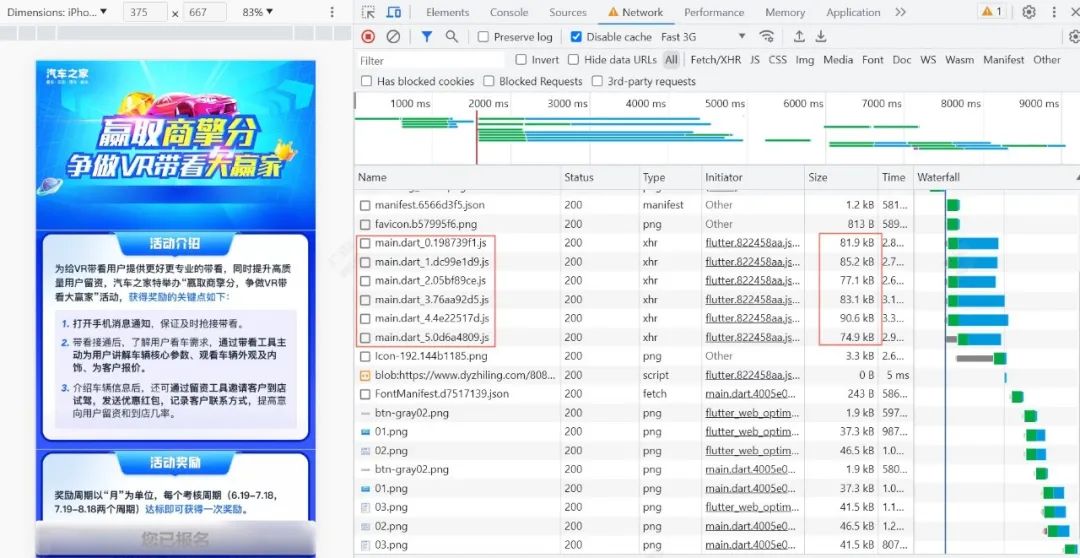Select the 01.png from flutter_web_optim row icon
The image size is (1080, 558).
(366, 432)
